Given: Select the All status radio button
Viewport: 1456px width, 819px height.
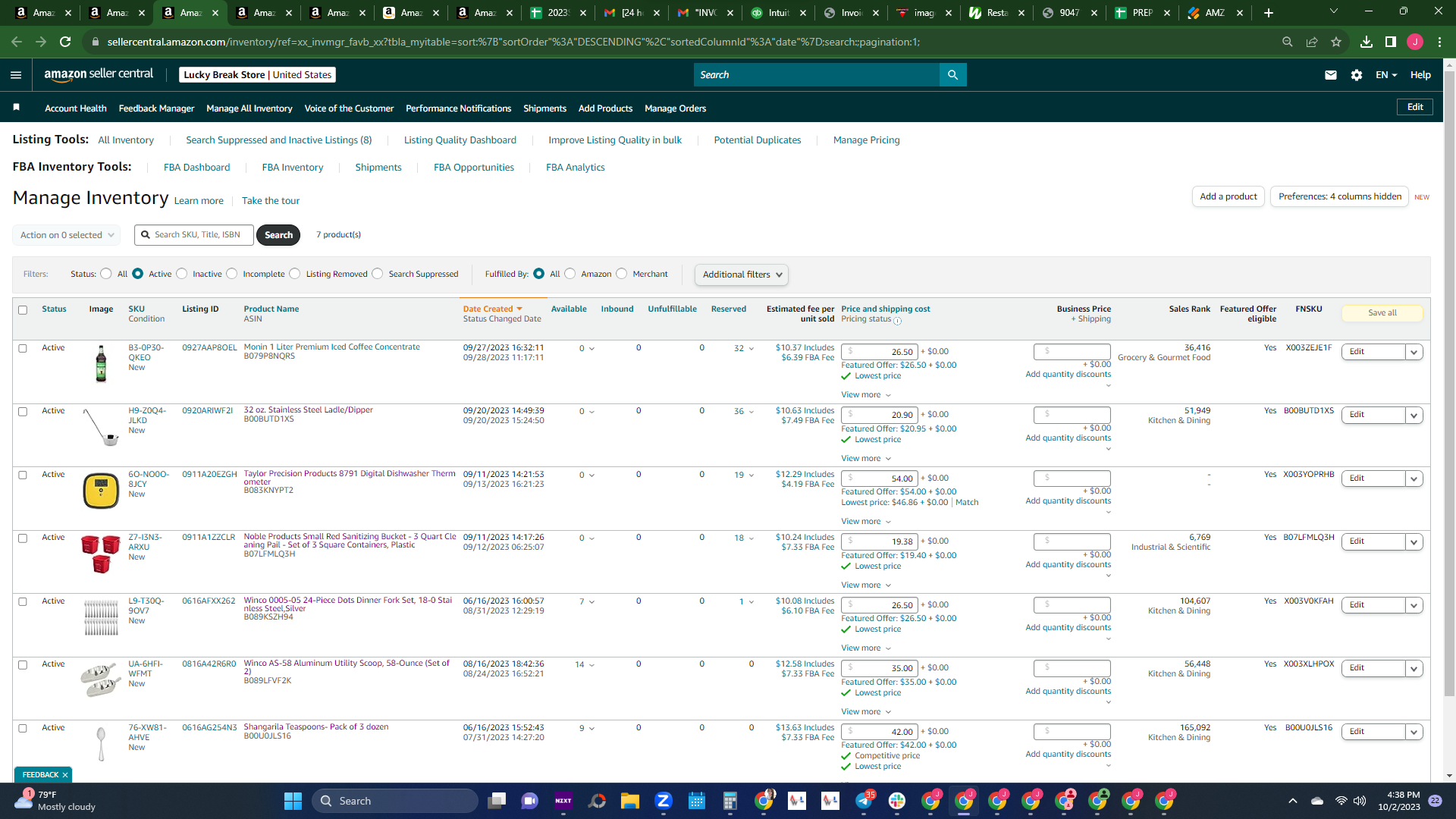Looking at the screenshot, I should (106, 274).
